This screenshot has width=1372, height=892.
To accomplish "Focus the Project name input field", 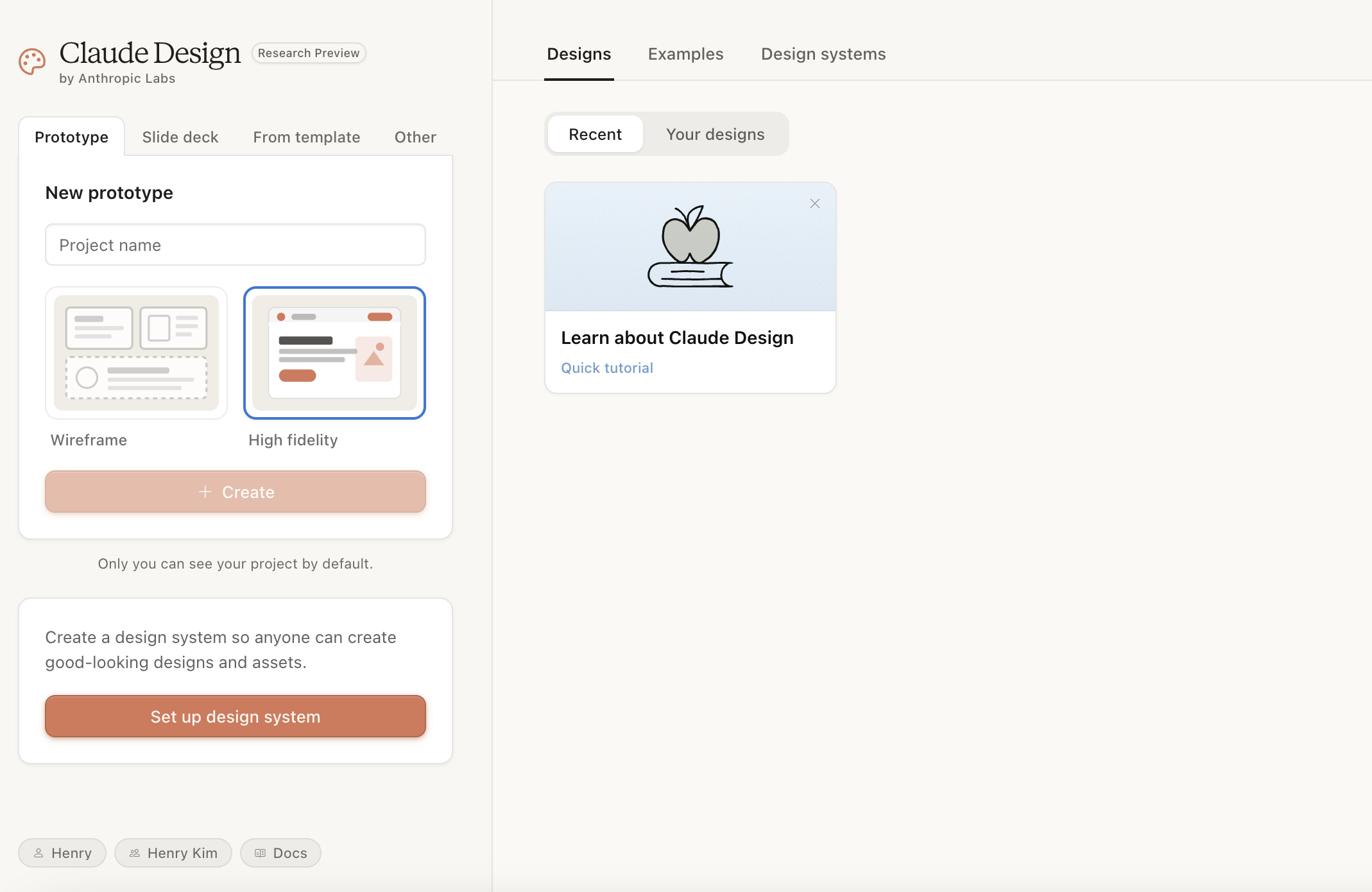I will point(235,244).
